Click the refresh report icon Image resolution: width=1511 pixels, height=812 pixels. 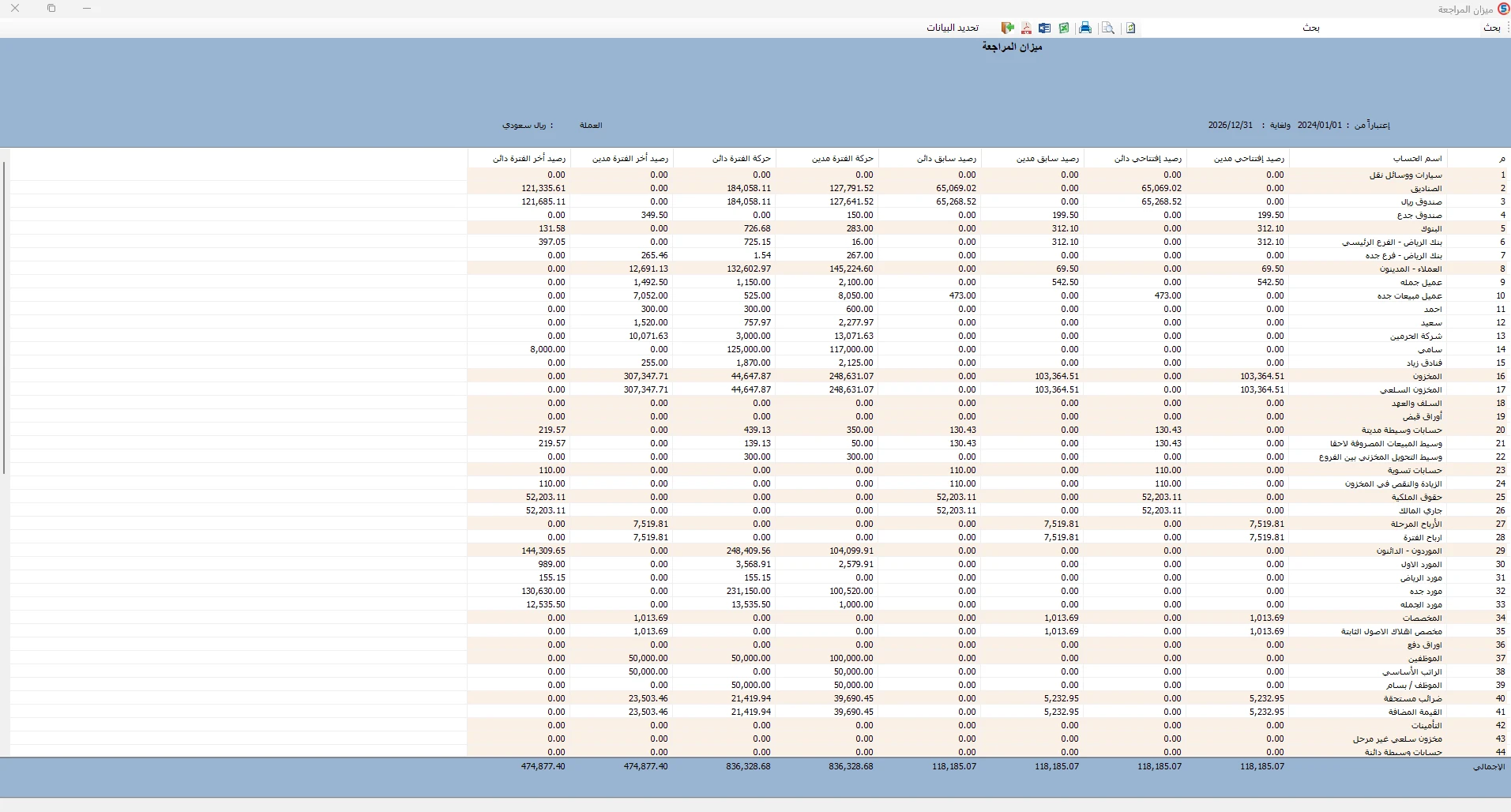click(x=1131, y=28)
